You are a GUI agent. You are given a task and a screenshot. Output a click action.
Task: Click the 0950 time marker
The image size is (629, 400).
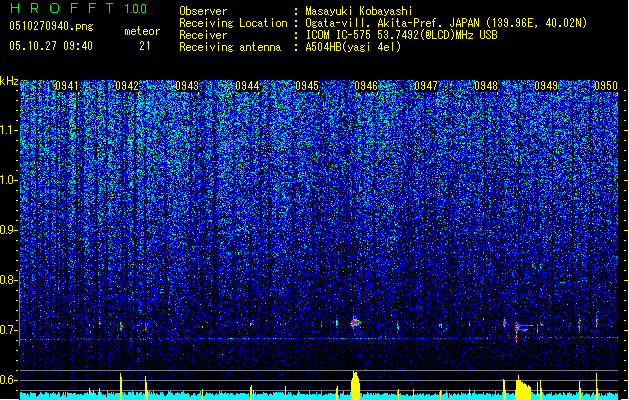[606, 86]
